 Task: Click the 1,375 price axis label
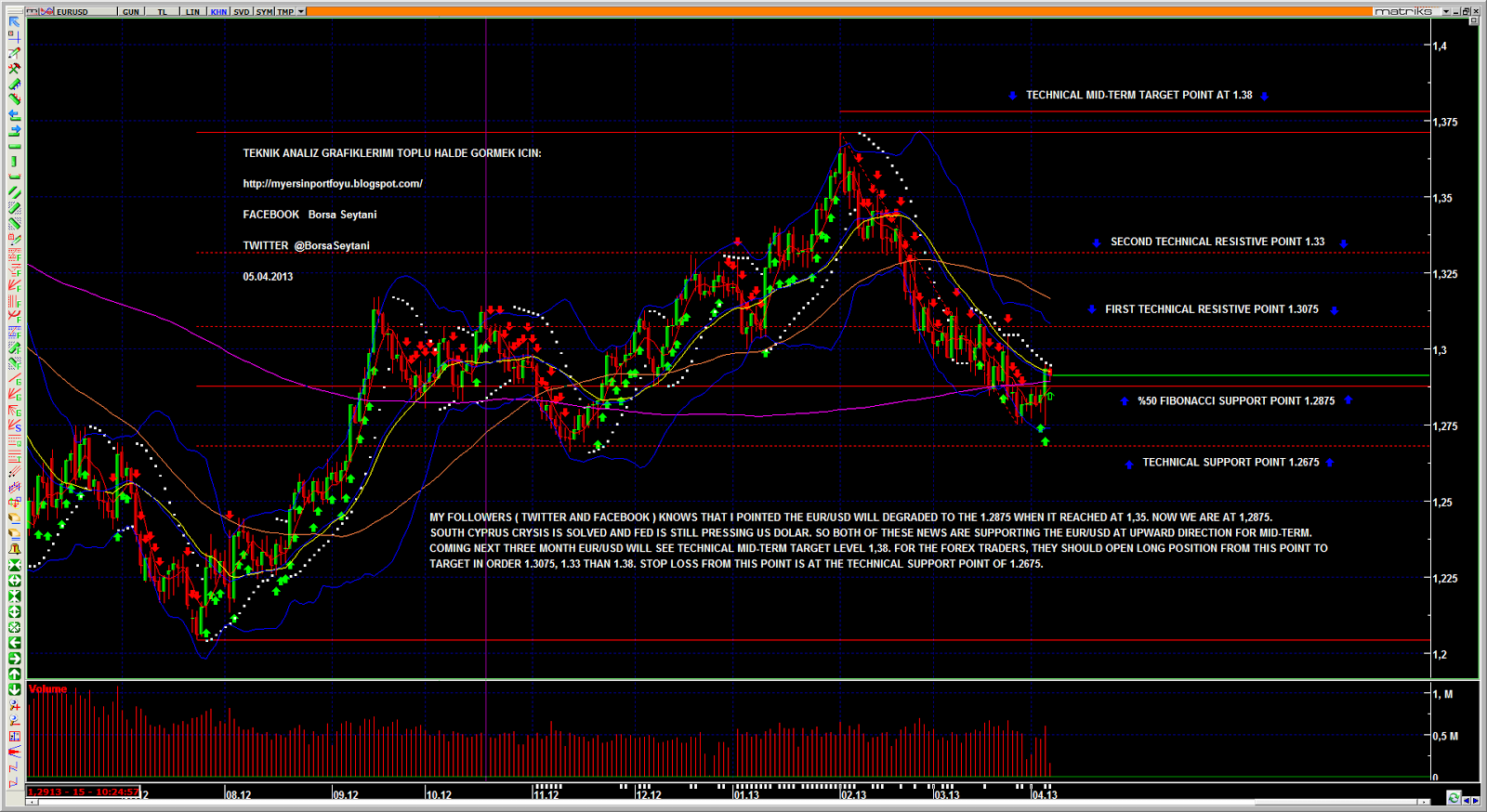coord(1444,122)
